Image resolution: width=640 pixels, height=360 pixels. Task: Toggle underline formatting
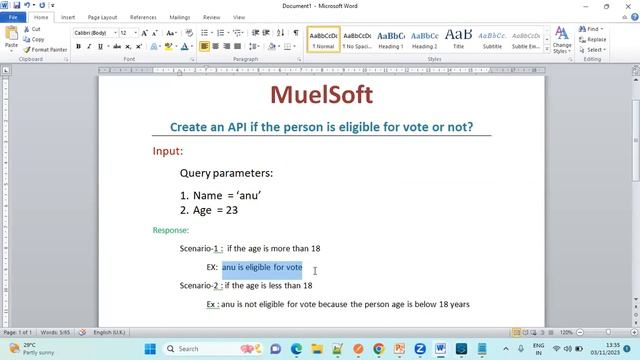pyautogui.click(x=100, y=47)
